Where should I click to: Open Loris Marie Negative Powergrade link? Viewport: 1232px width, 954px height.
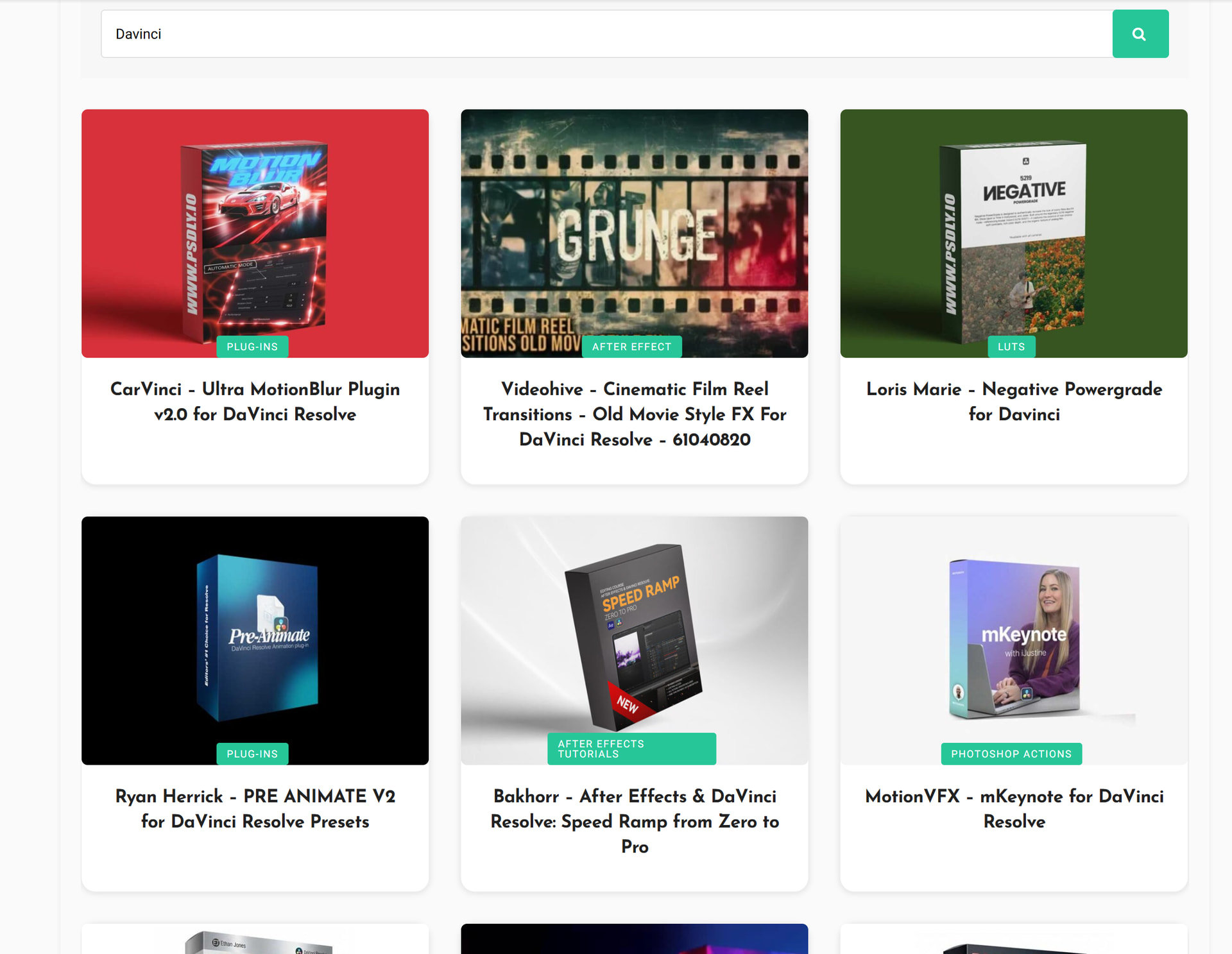click(1014, 402)
